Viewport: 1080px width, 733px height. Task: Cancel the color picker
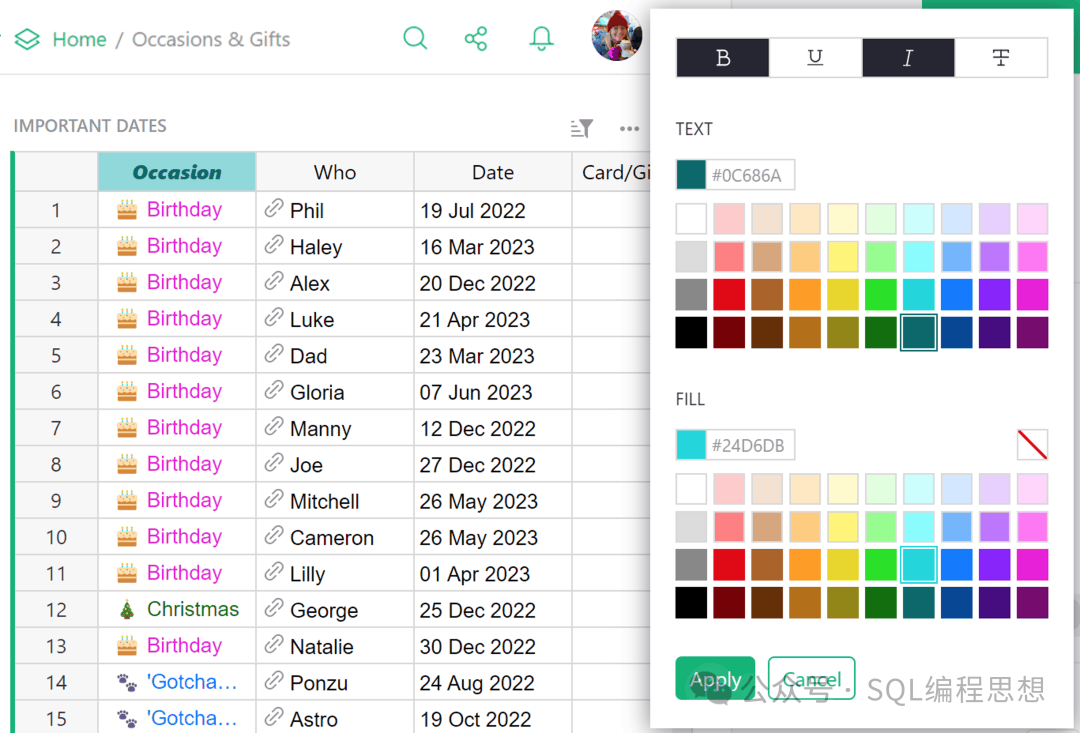pyautogui.click(x=811, y=679)
